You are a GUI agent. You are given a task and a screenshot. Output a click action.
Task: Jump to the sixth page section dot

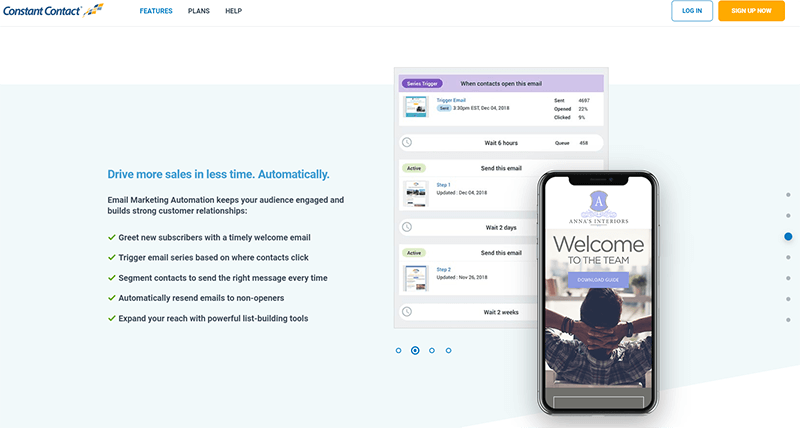(788, 299)
